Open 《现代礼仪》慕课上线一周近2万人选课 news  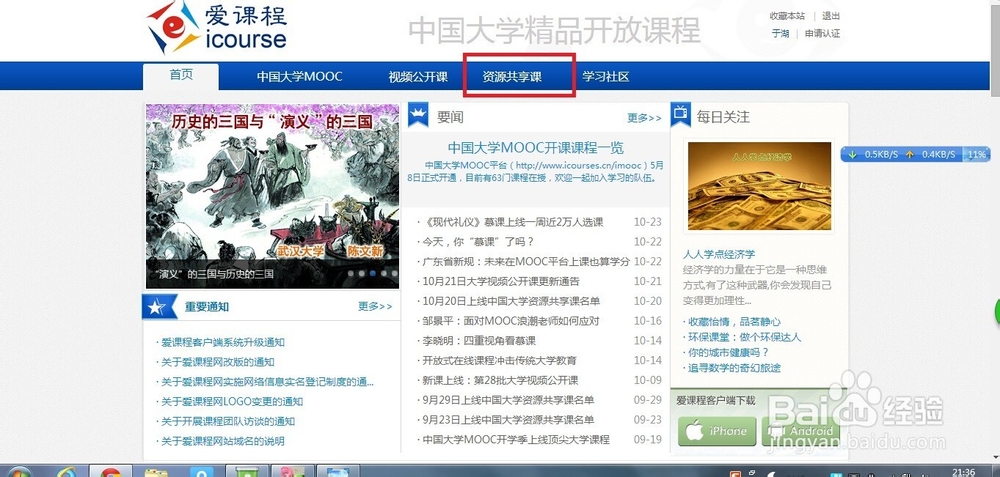tap(513, 222)
